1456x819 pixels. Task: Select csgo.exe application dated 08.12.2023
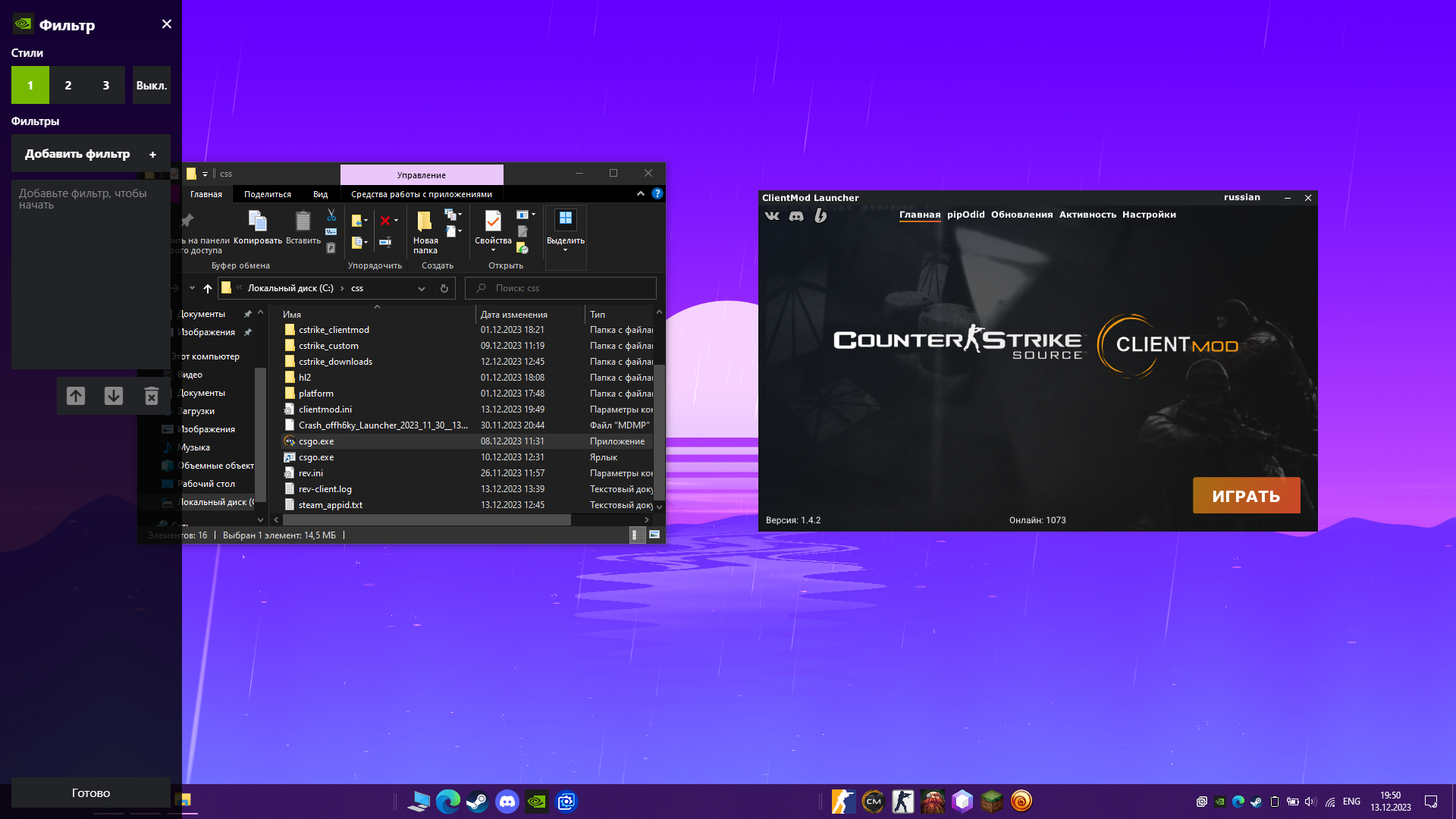click(x=316, y=441)
